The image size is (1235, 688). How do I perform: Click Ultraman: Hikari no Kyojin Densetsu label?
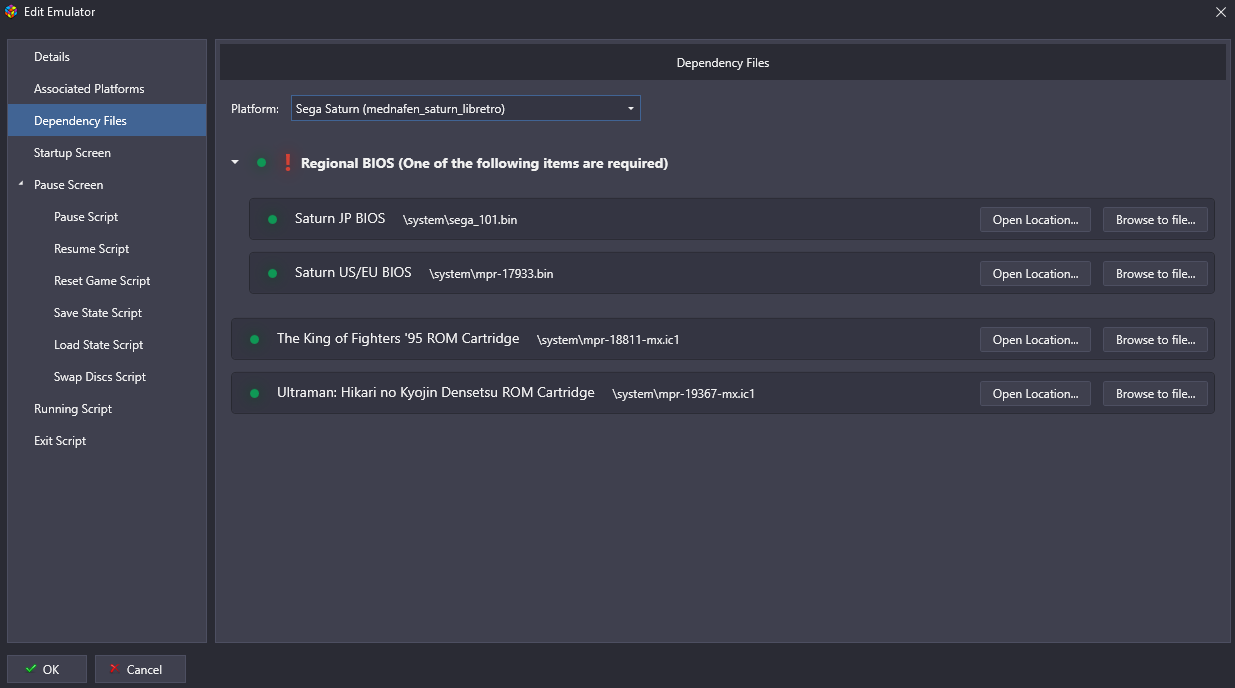(436, 393)
